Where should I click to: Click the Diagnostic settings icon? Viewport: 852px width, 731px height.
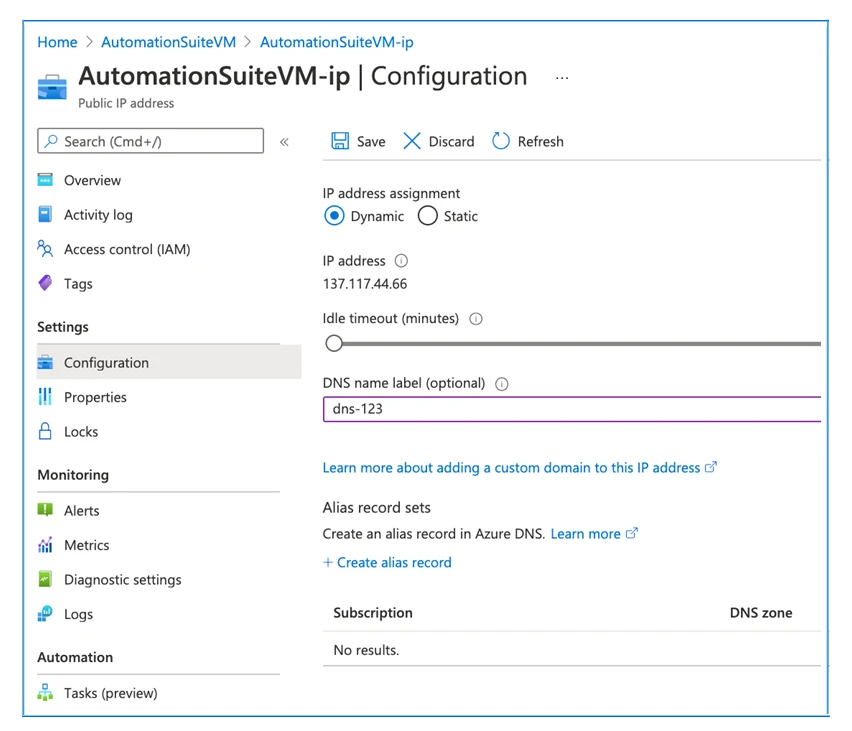tap(45, 579)
